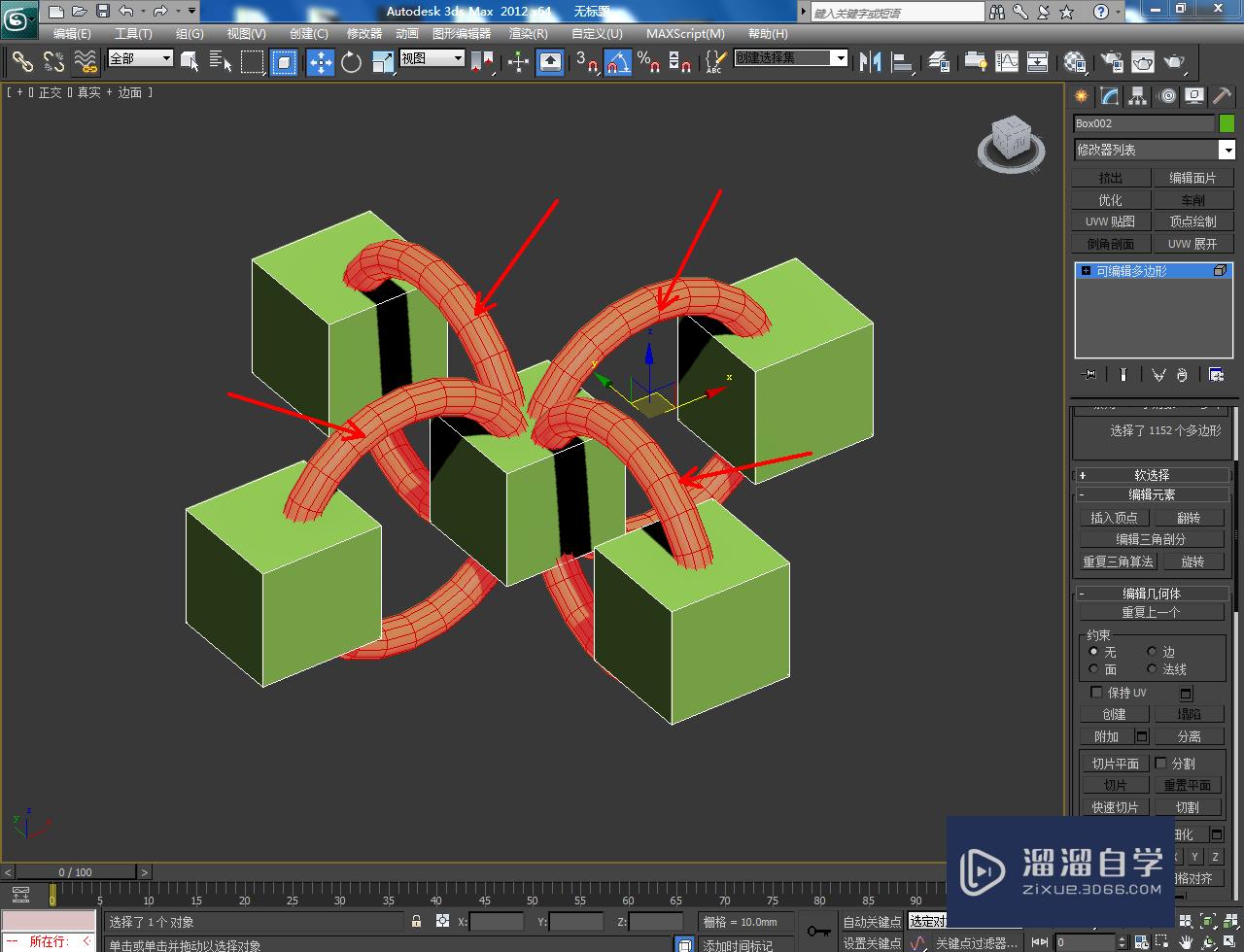Open selection filter 全部 dropdown
Viewport: 1244px width, 952px height.
(140, 58)
